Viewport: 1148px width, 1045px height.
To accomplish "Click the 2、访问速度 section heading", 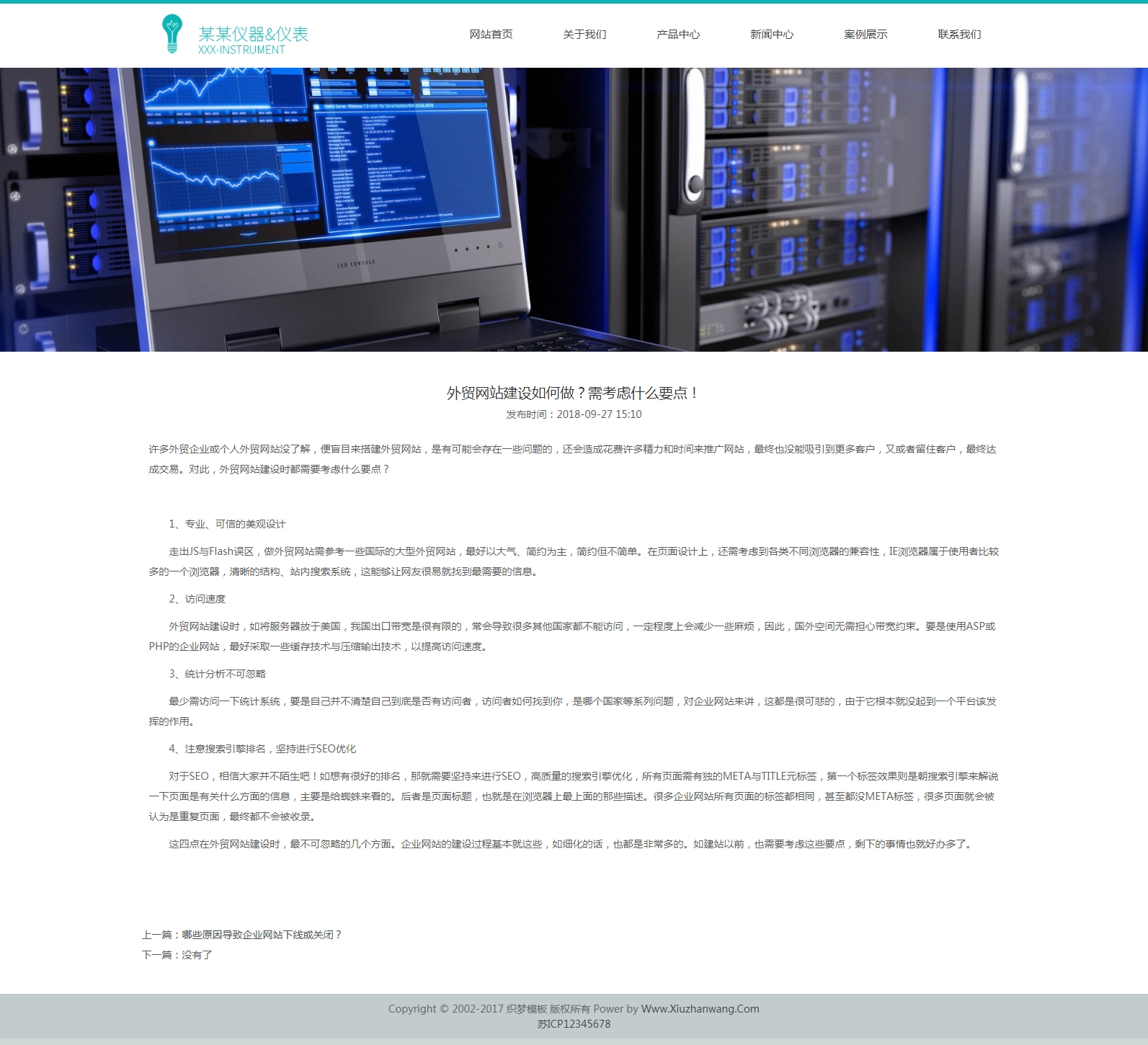I will (197, 599).
